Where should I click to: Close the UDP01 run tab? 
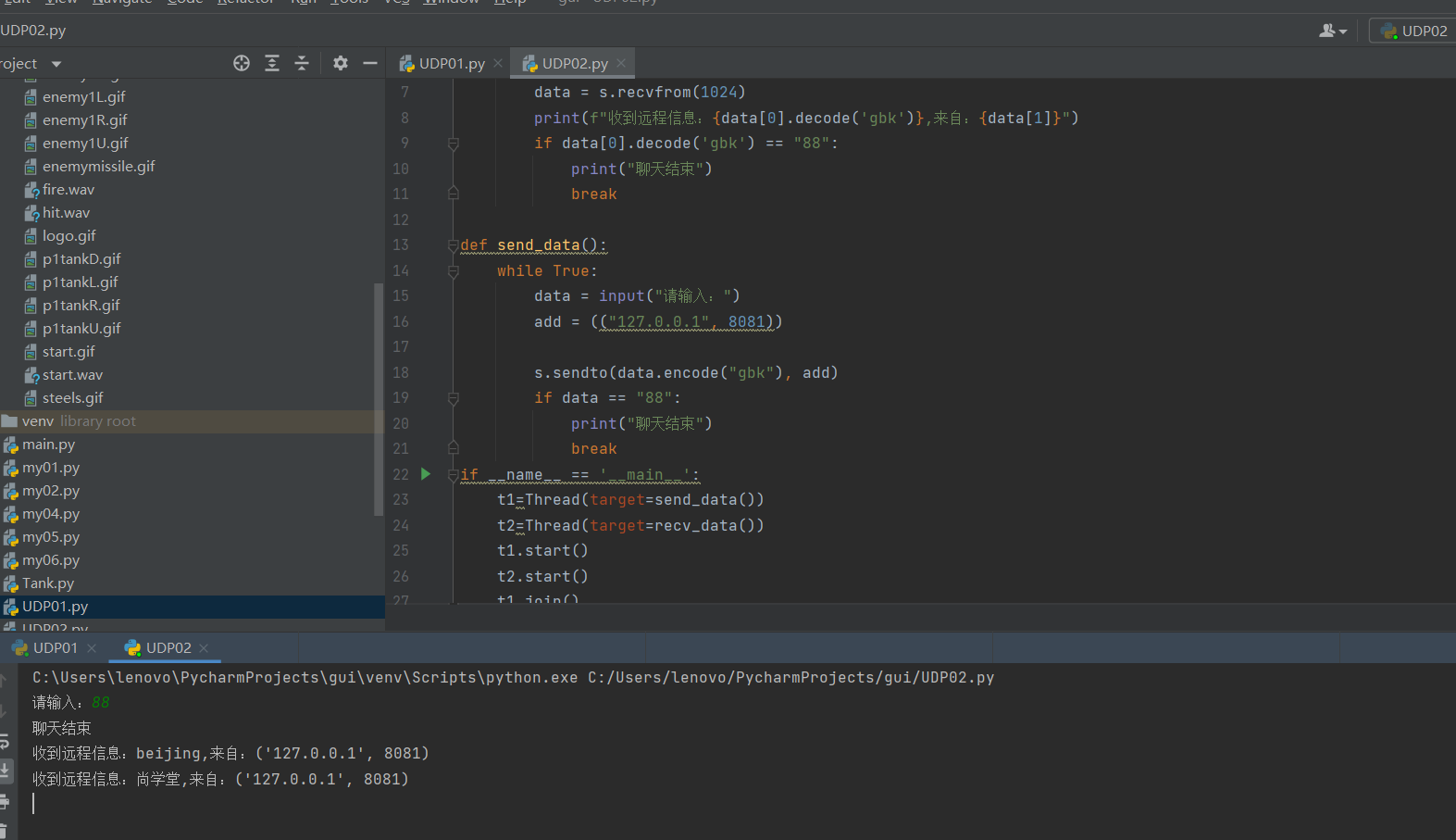pyautogui.click(x=92, y=648)
